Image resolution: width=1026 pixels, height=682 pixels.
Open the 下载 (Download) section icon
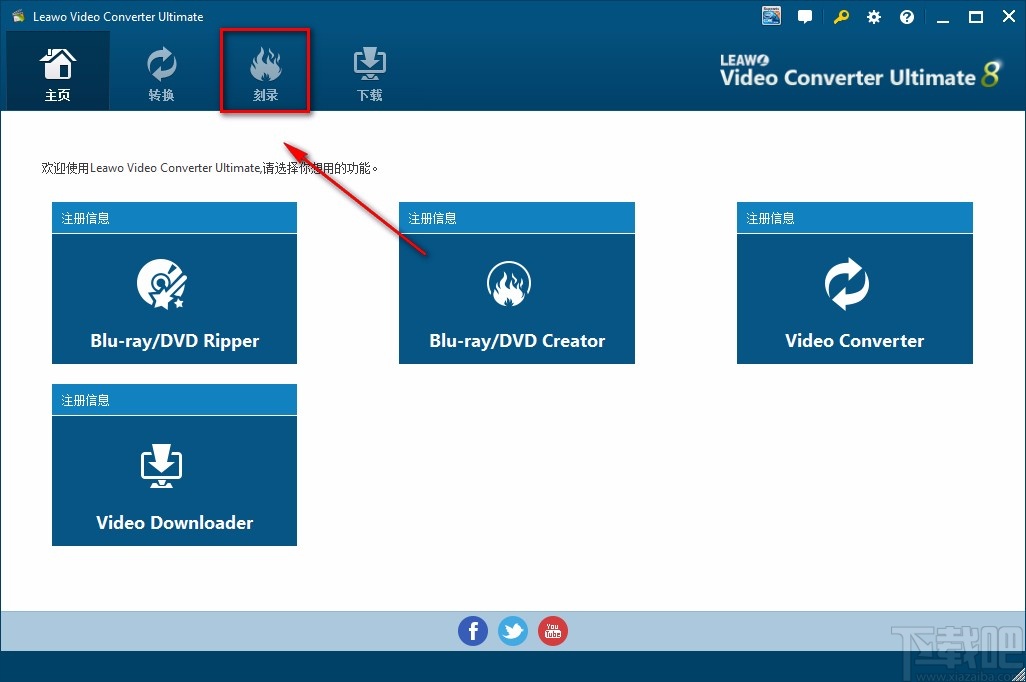tap(369, 68)
